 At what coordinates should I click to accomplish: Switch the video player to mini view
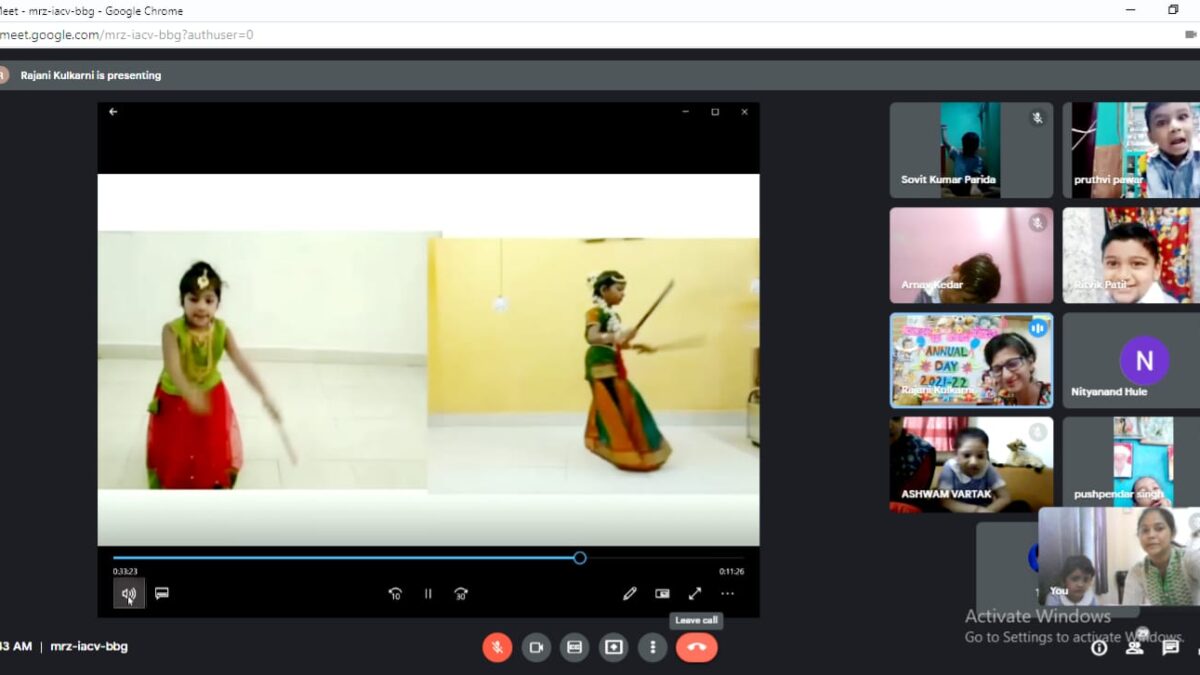[662, 594]
